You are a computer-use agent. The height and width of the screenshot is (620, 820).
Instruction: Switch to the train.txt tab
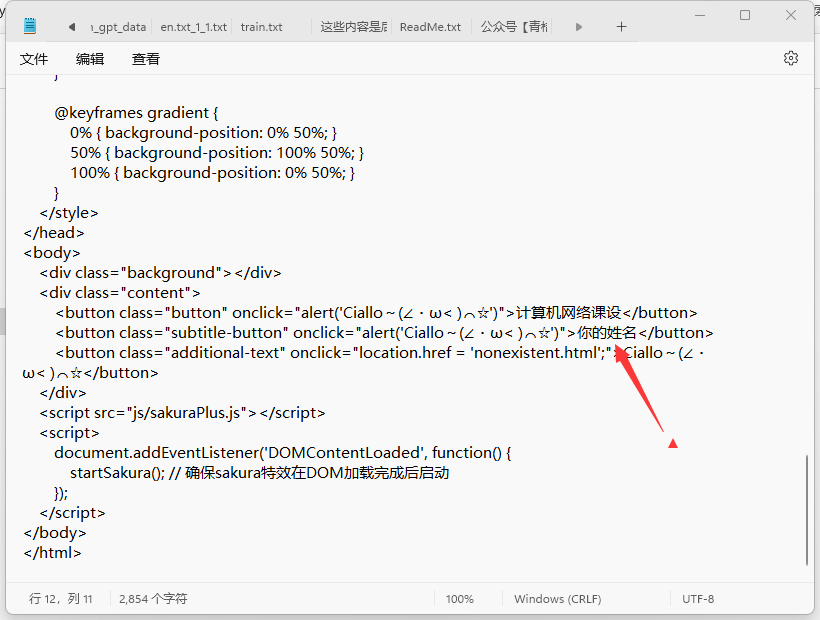[x=261, y=27]
